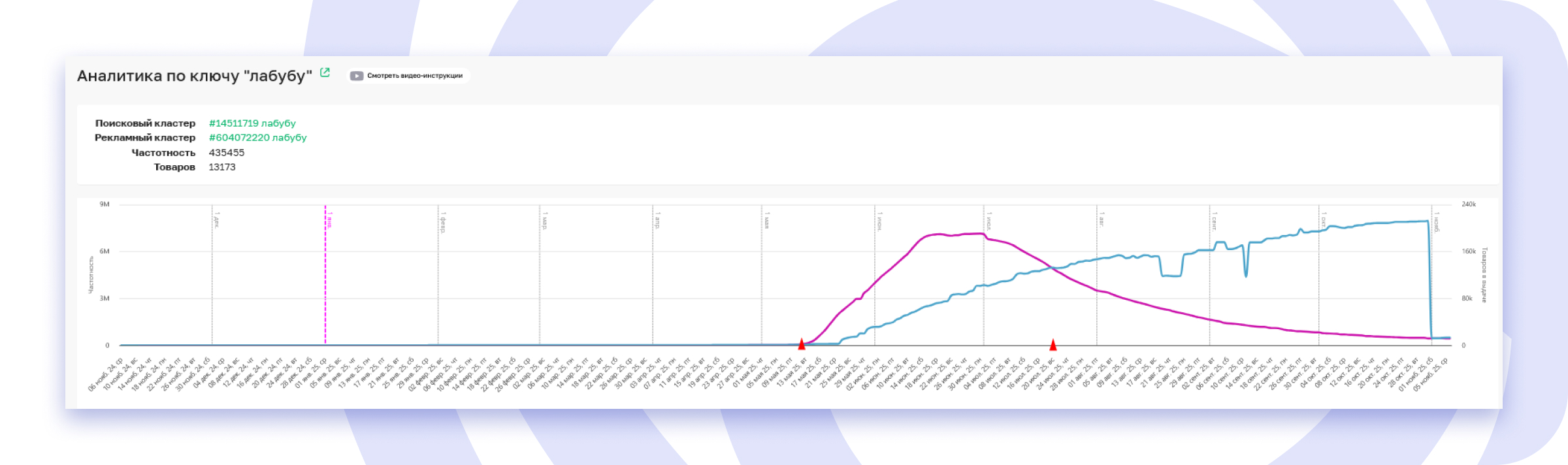
Task: Click the "1 февр." vertical month line
Action: (x=438, y=274)
